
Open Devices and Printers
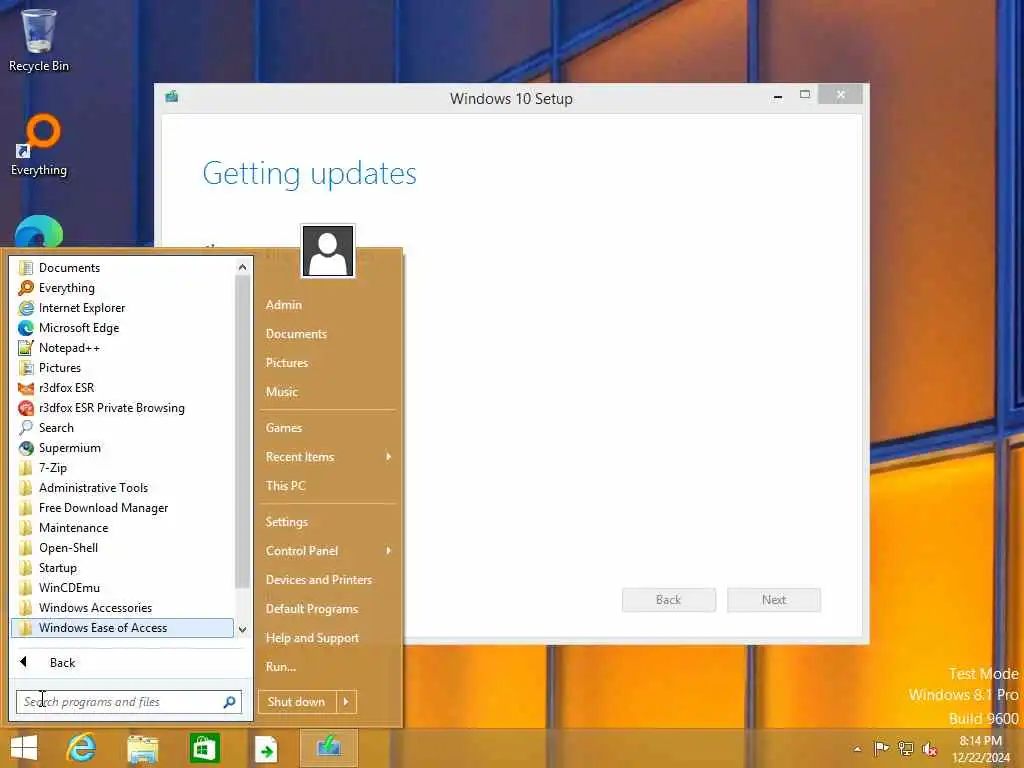pos(328,580)
